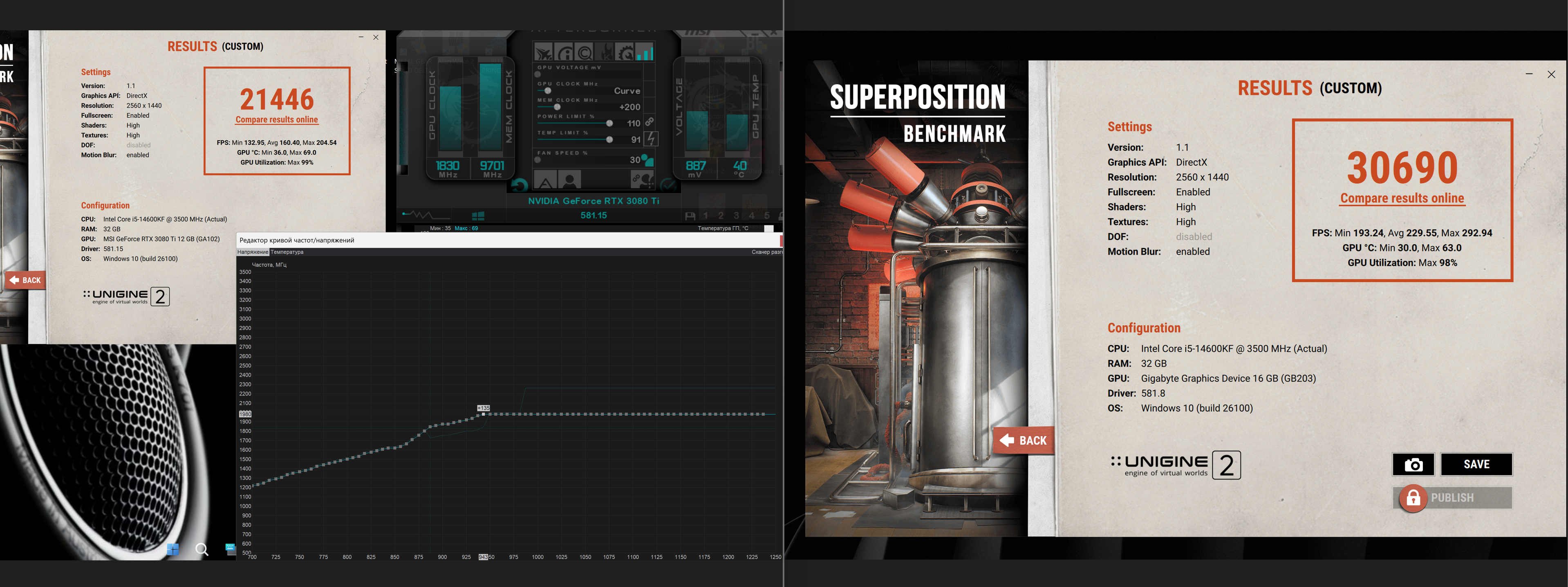This screenshot has width=1568, height=587.
Task: Click Afterburner's info icon
Action: pyautogui.click(x=564, y=52)
